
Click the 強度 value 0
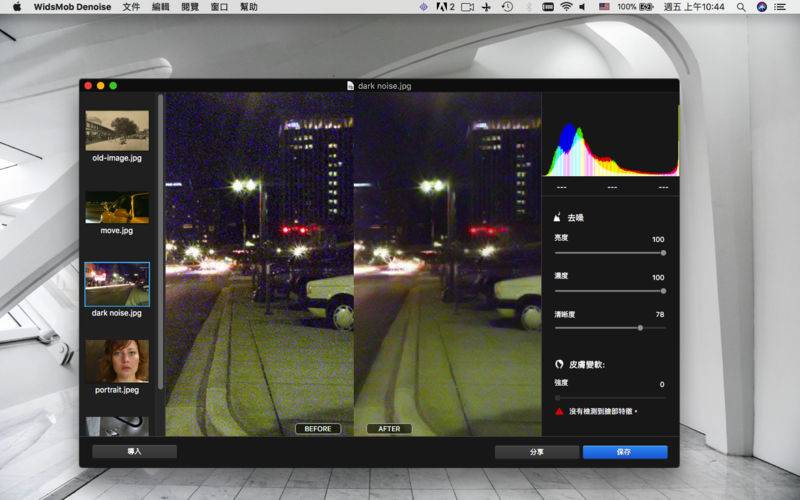[662, 384]
